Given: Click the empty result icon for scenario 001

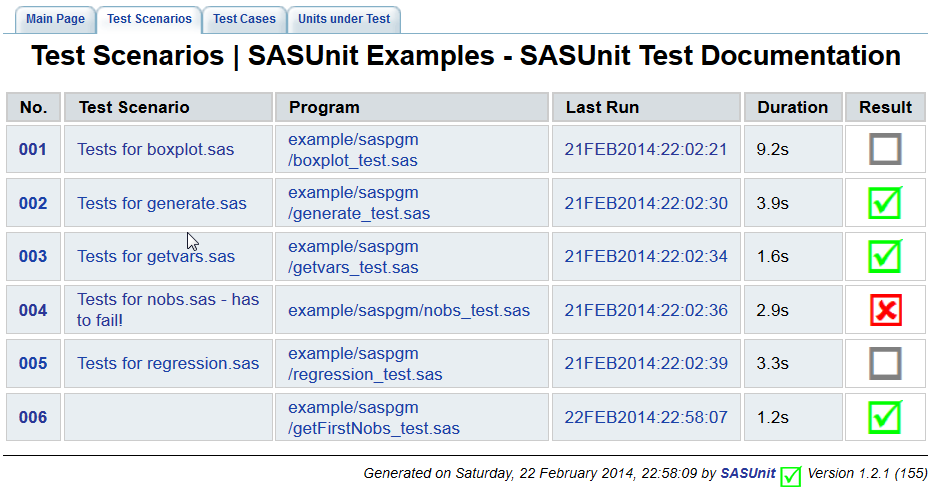Looking at the screenshot, I should click(885, 150).
